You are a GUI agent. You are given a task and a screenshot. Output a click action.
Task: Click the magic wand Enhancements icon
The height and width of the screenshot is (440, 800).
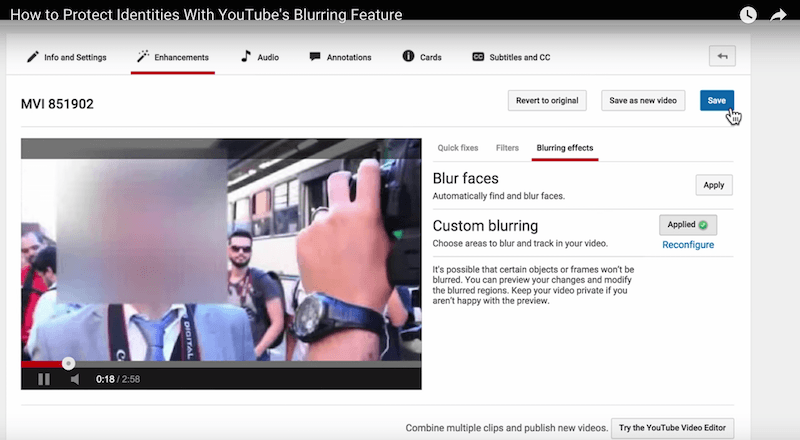143,56
